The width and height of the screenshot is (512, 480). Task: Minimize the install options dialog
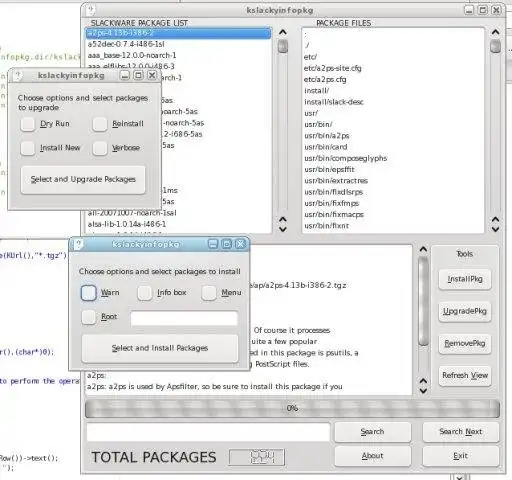click(x=213, y=244)
